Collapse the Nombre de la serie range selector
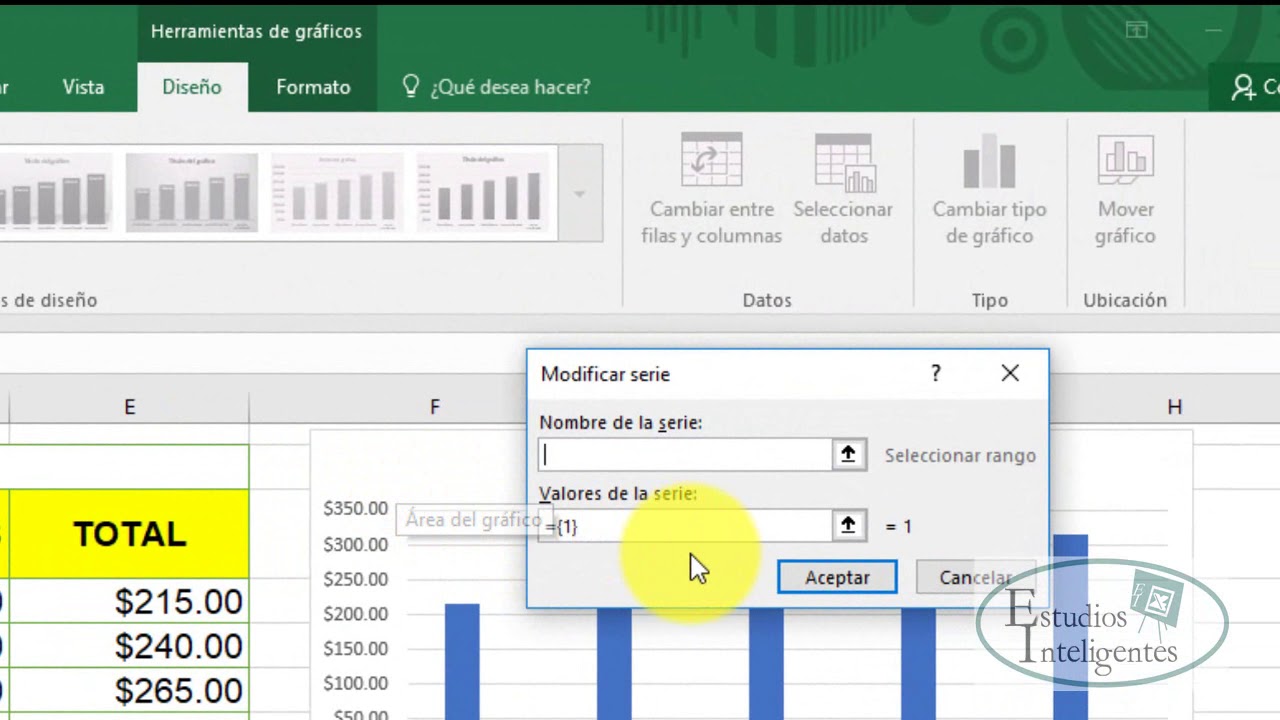Screen dimensions: 1280x720 point(848,454)
